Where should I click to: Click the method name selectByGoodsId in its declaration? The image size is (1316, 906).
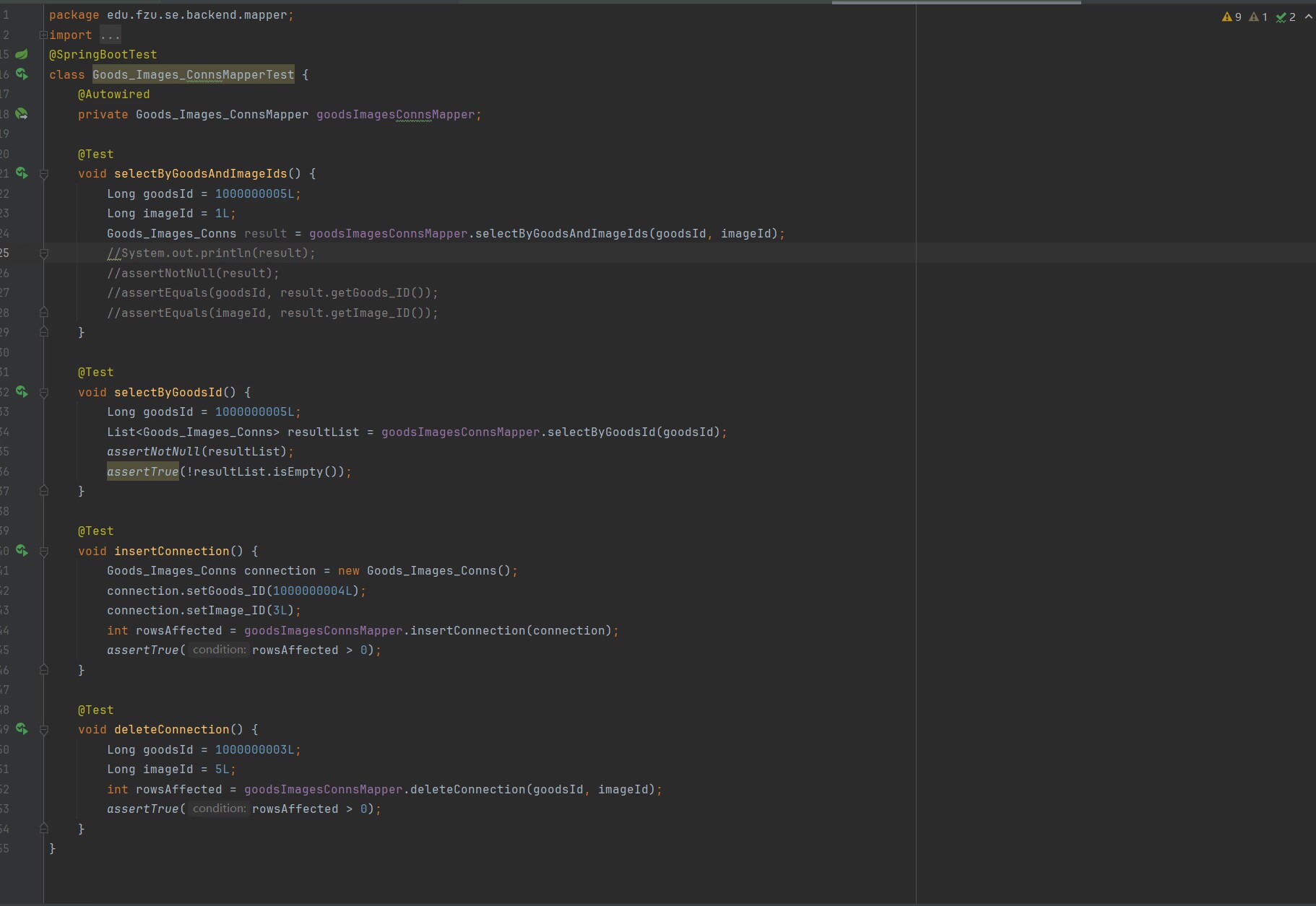(168, 392)
